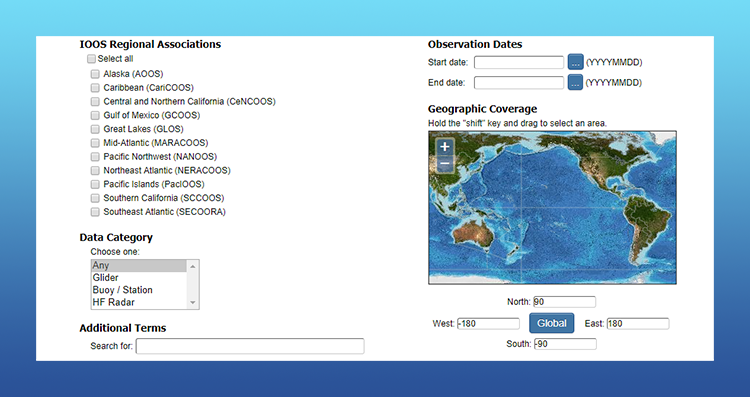
Task: Focus the Start date input field
Action: pyautogui.click(x=519, y=62)
